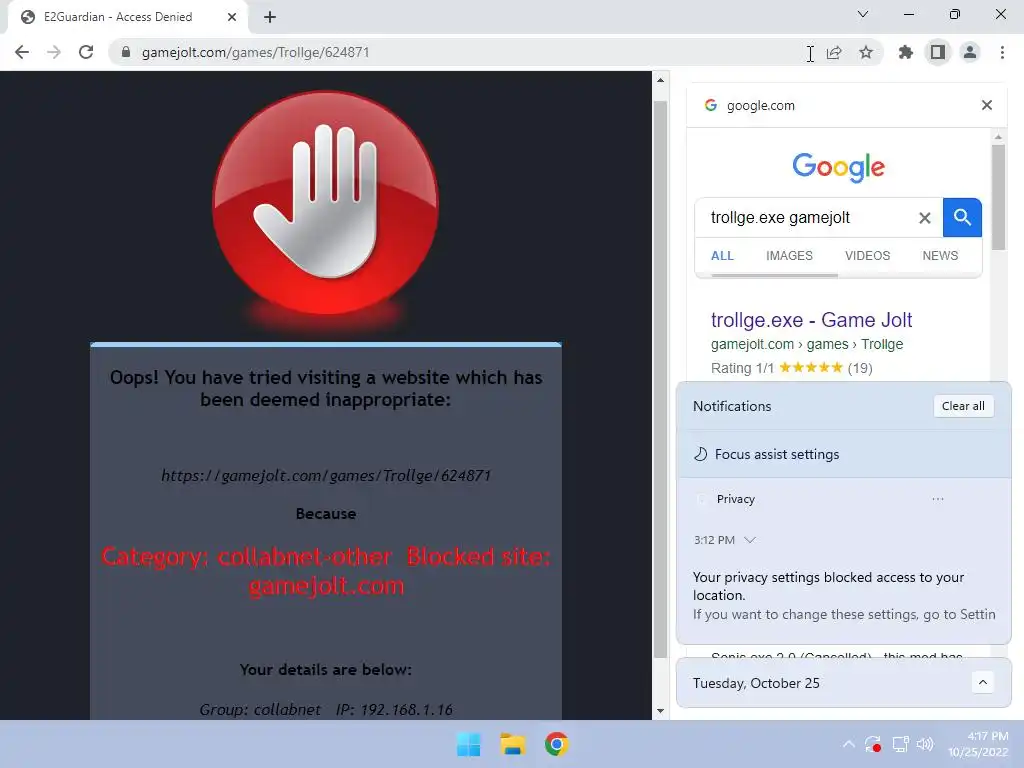Open the volume speaker tray icon
1024x768 pixels.
pyautogui.click(x=925, y=744)
